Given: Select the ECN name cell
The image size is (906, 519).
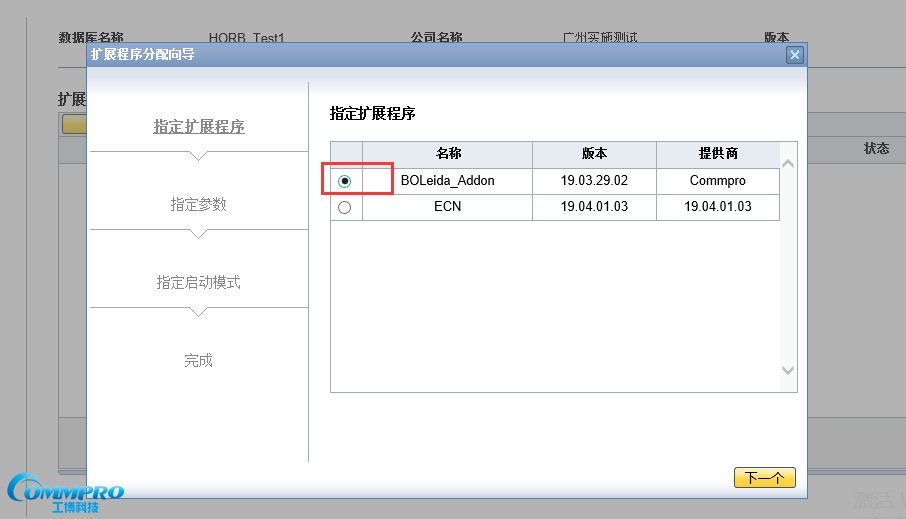Looking at the screenshot, I should coord(447,207).
